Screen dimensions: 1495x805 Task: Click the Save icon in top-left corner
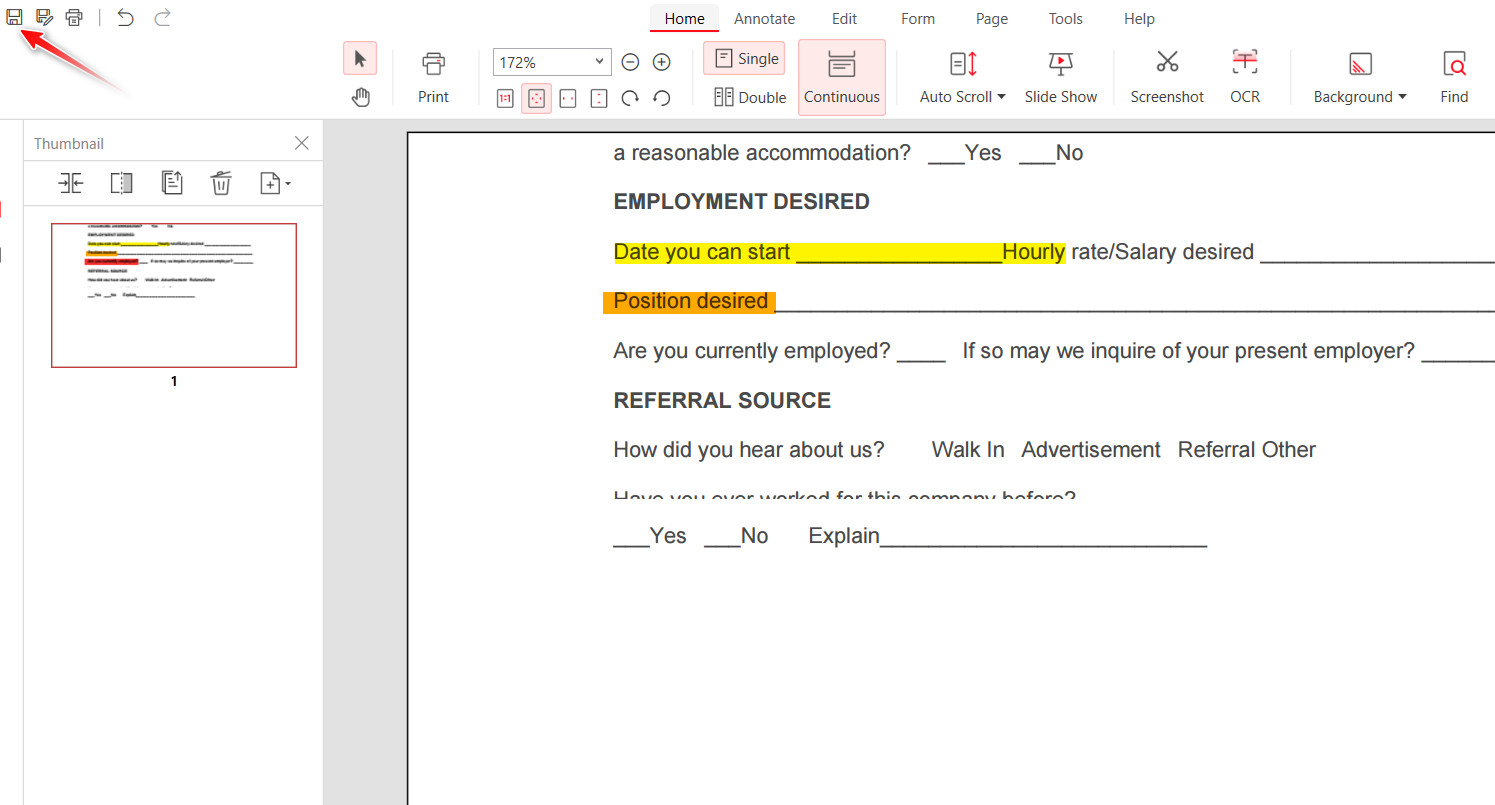(x=14, y=17)
